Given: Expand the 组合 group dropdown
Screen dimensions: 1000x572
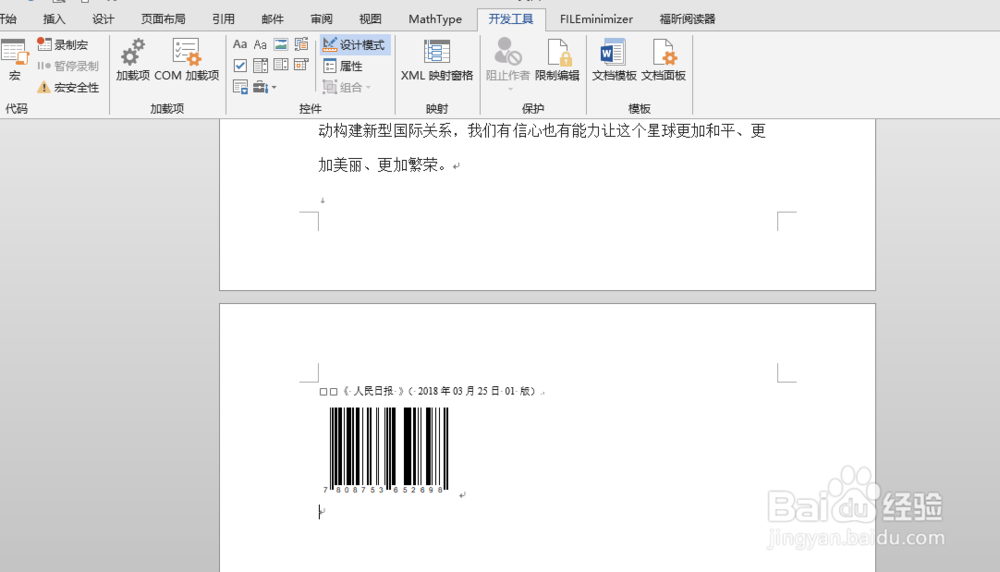Looking at the screenshot, I should (347, 87).
